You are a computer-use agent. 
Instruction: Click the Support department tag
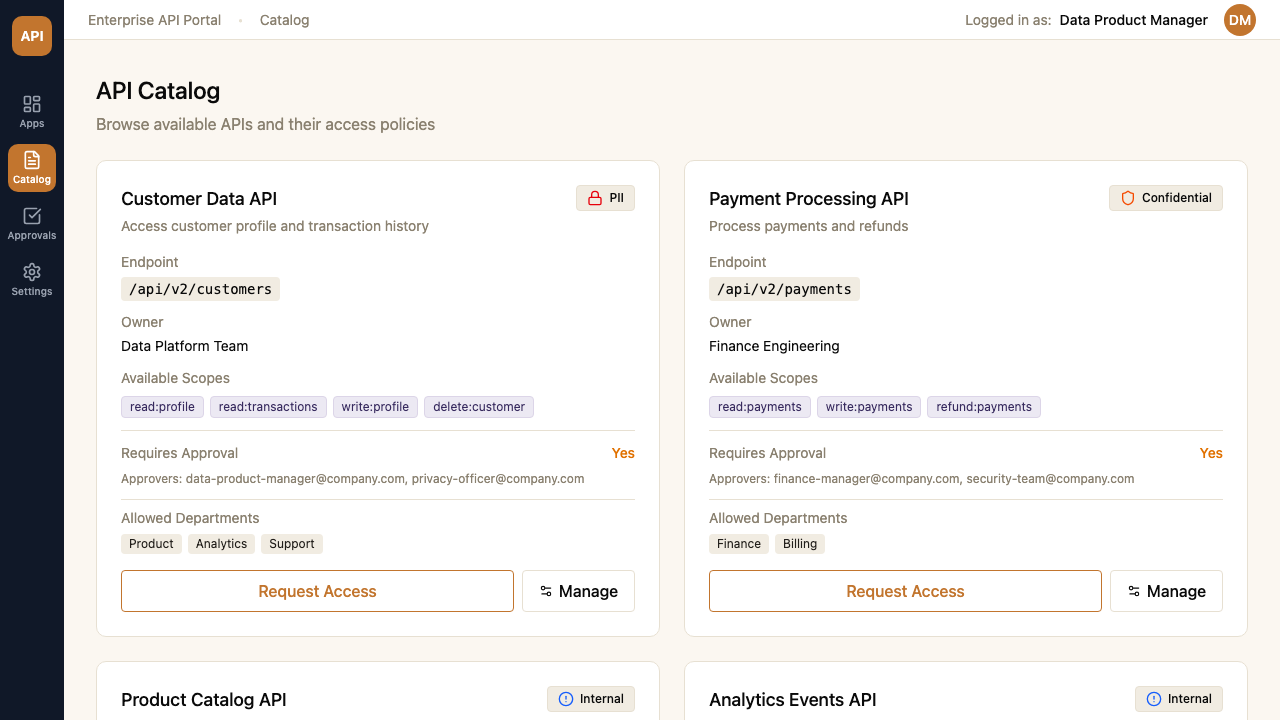pyautogui.click(x=292, y=544)
